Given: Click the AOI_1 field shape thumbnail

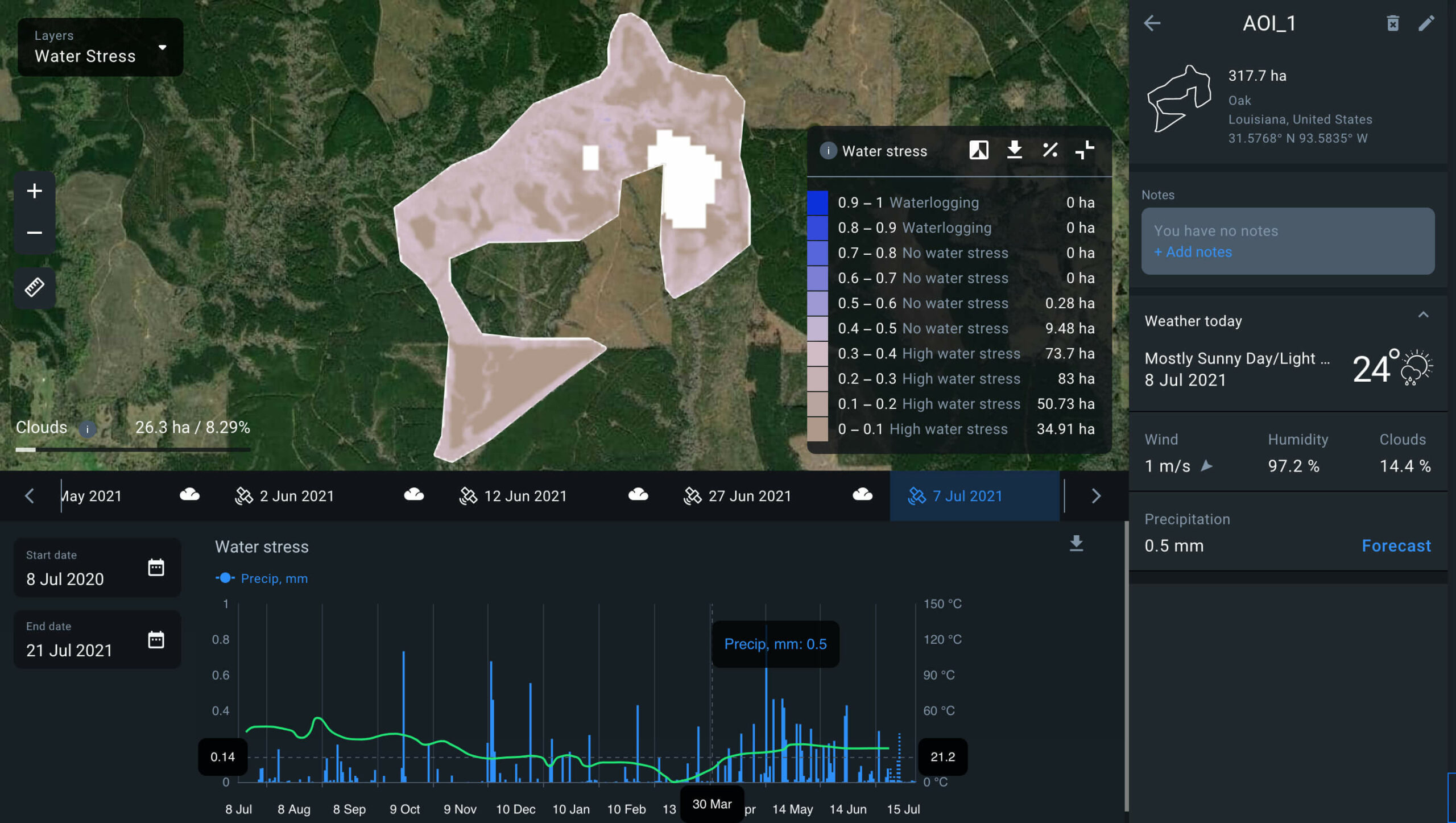Looking at the screenshot, I should tap(1179, 98).
